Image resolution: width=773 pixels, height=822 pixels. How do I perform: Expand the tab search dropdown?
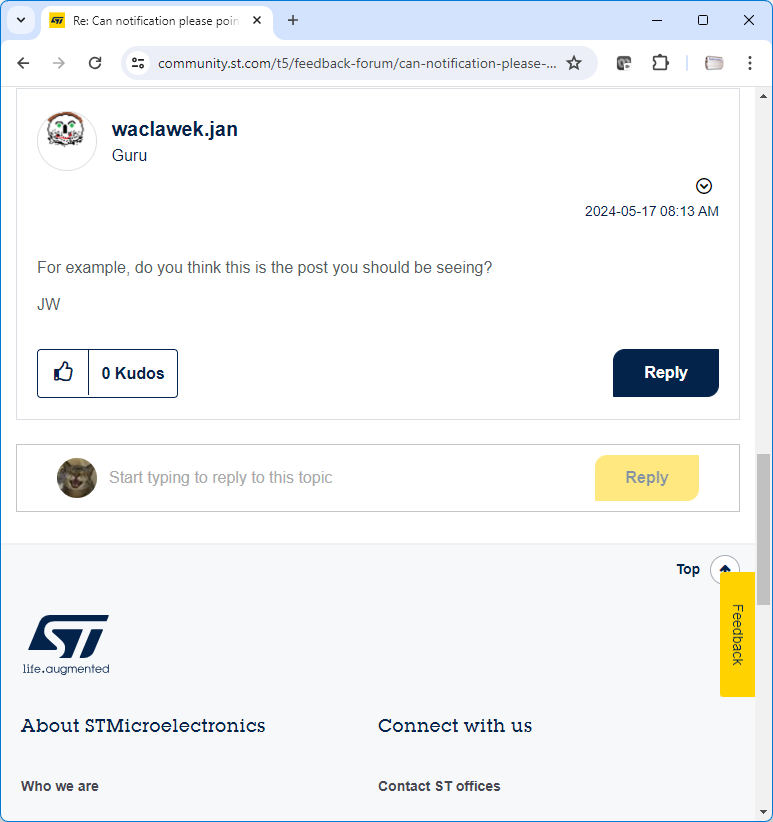21,20
